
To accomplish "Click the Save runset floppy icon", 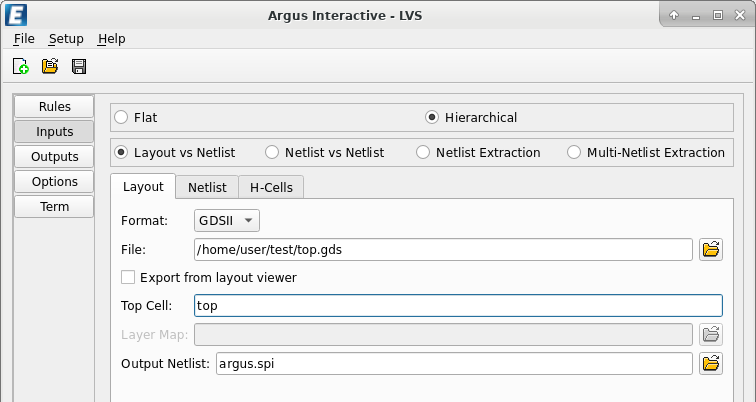I will pos(79,67).
